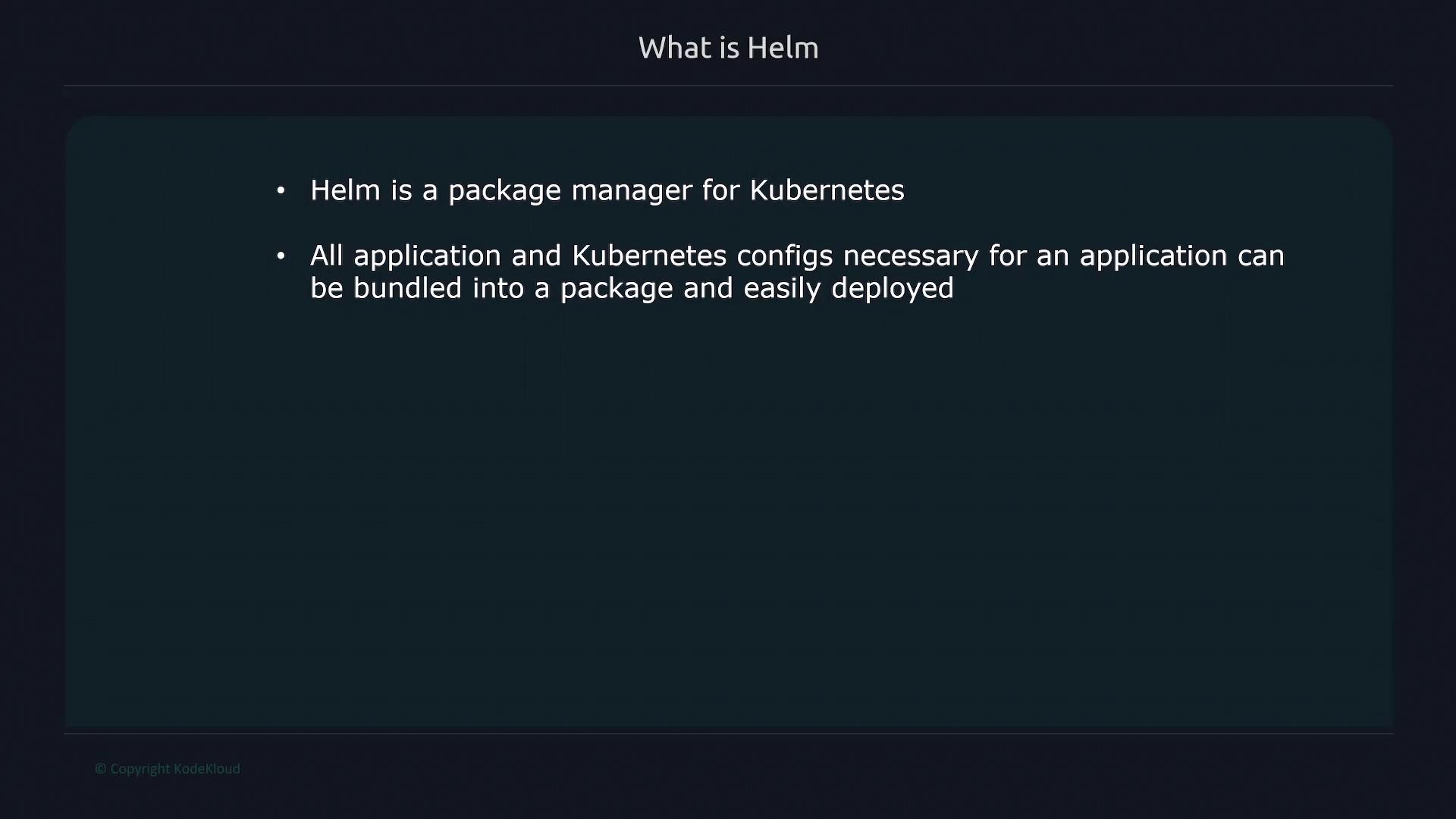Click the word "bundled" in the second bullet

point(407,288)
